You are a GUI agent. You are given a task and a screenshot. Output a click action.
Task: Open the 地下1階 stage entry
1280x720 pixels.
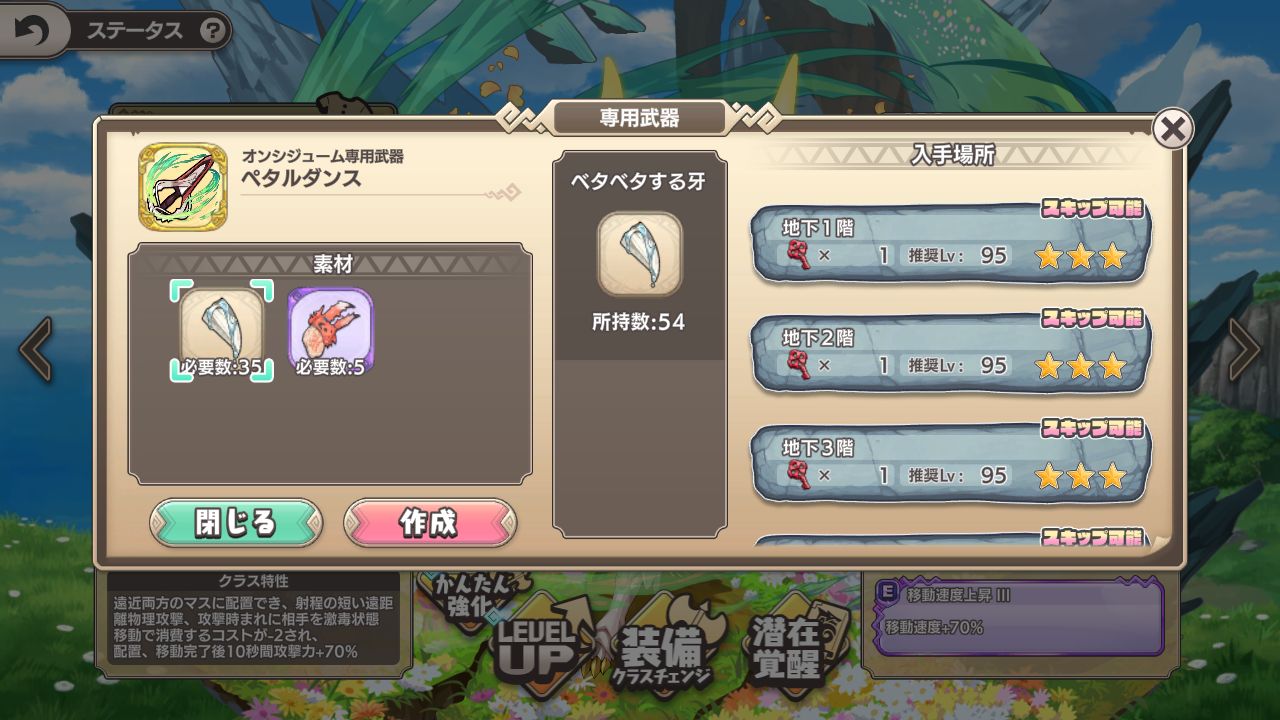(x=950, y=243)
